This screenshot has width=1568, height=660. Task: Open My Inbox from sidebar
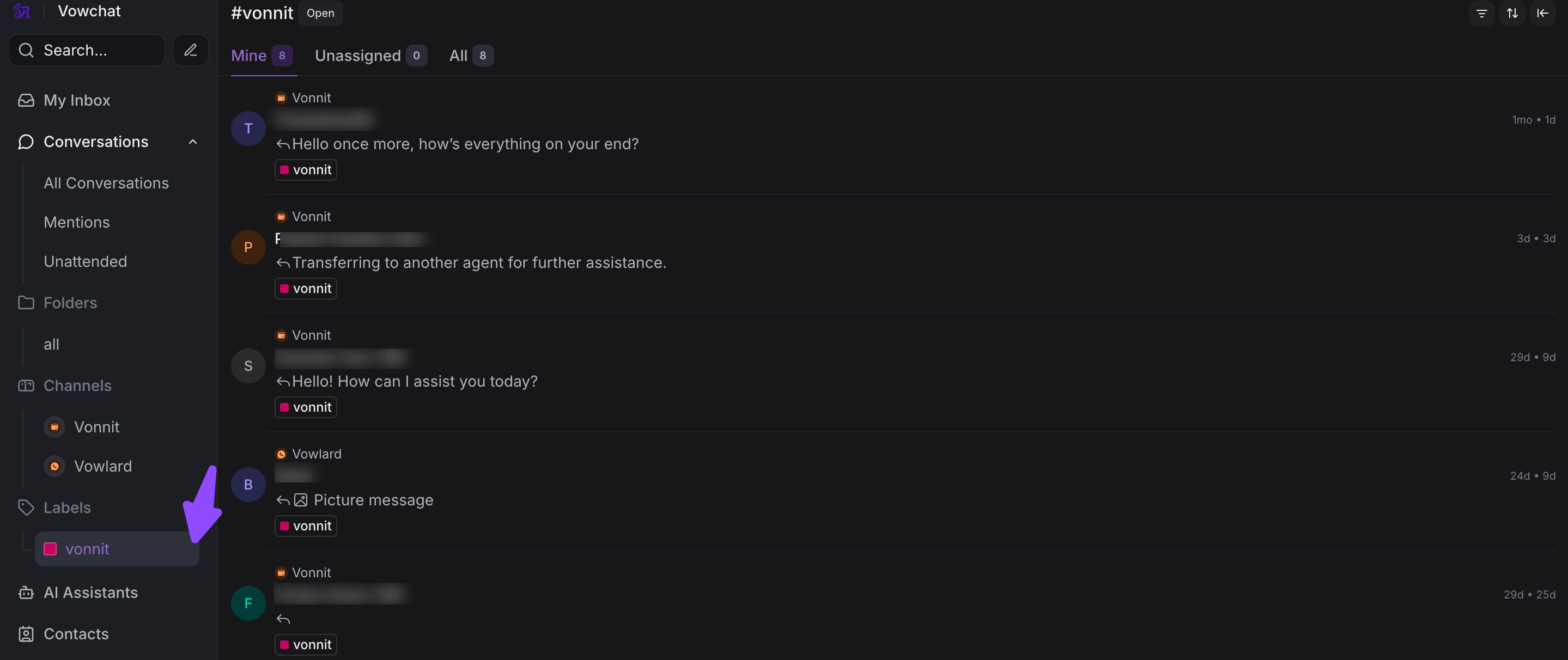pyautogui.click(x=77, y=100)
